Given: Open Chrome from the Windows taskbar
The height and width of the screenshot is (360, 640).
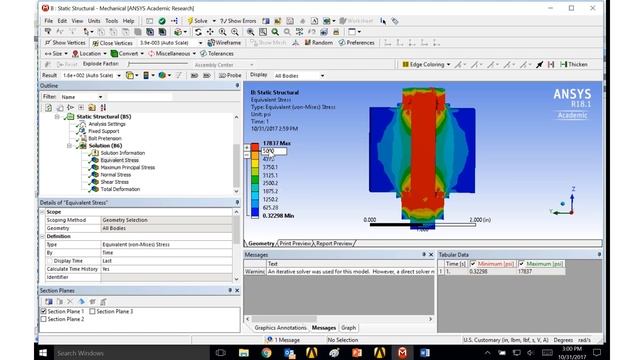Looking at the screenshot, I should [266, 353].
